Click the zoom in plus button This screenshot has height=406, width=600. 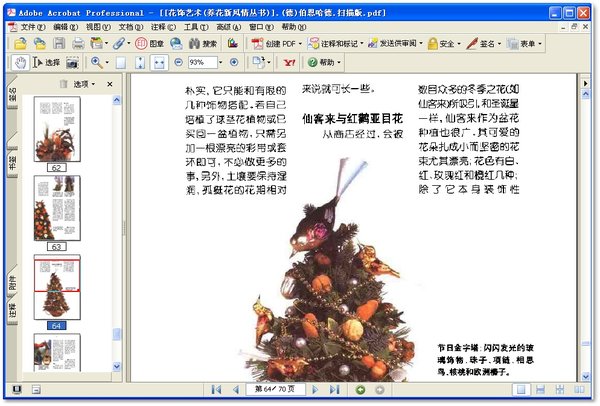pos(234,62)
